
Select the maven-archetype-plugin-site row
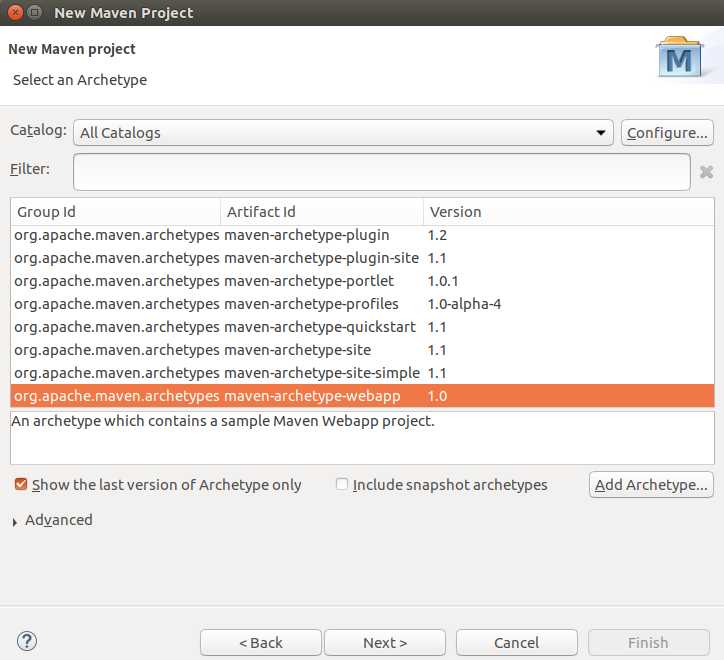[x=362, y=258]
